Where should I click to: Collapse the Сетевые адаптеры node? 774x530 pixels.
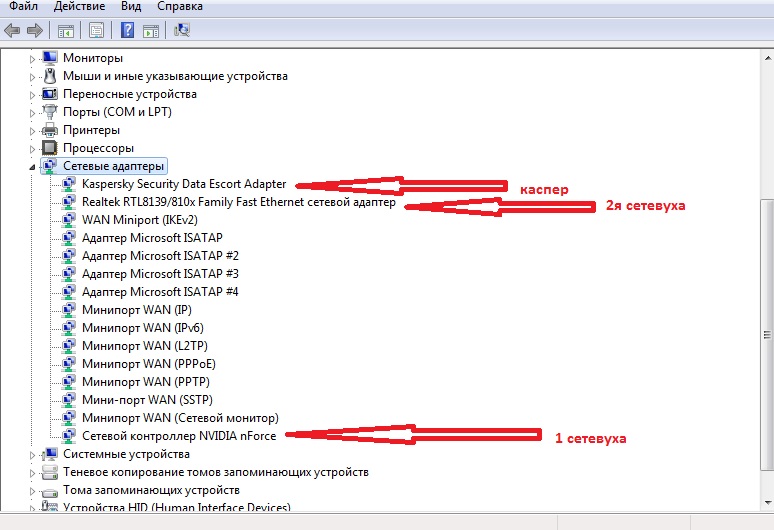click(32, 167)
